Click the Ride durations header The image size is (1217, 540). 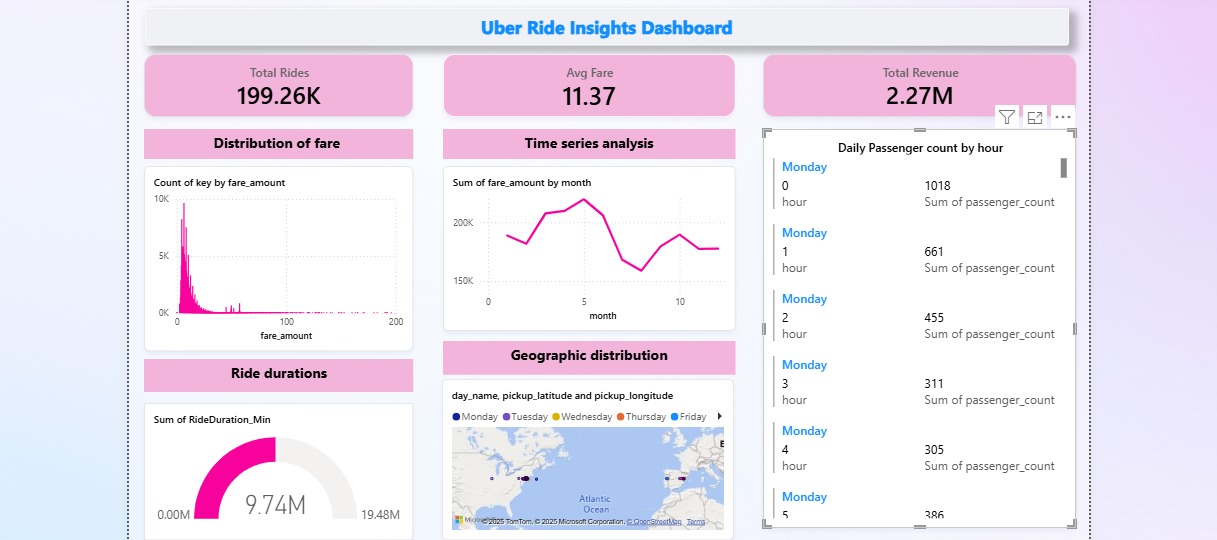pos(279,374)
